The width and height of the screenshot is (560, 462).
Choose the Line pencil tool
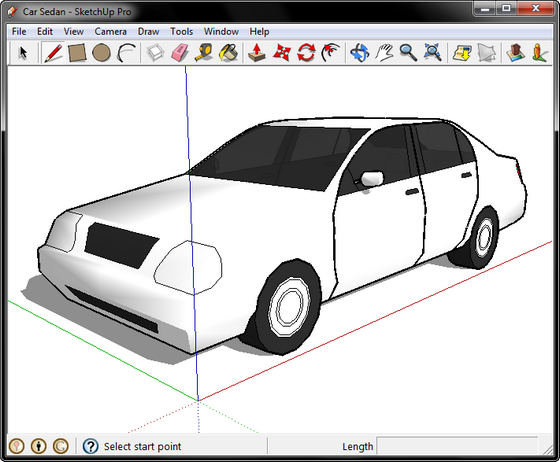point(53,53)
